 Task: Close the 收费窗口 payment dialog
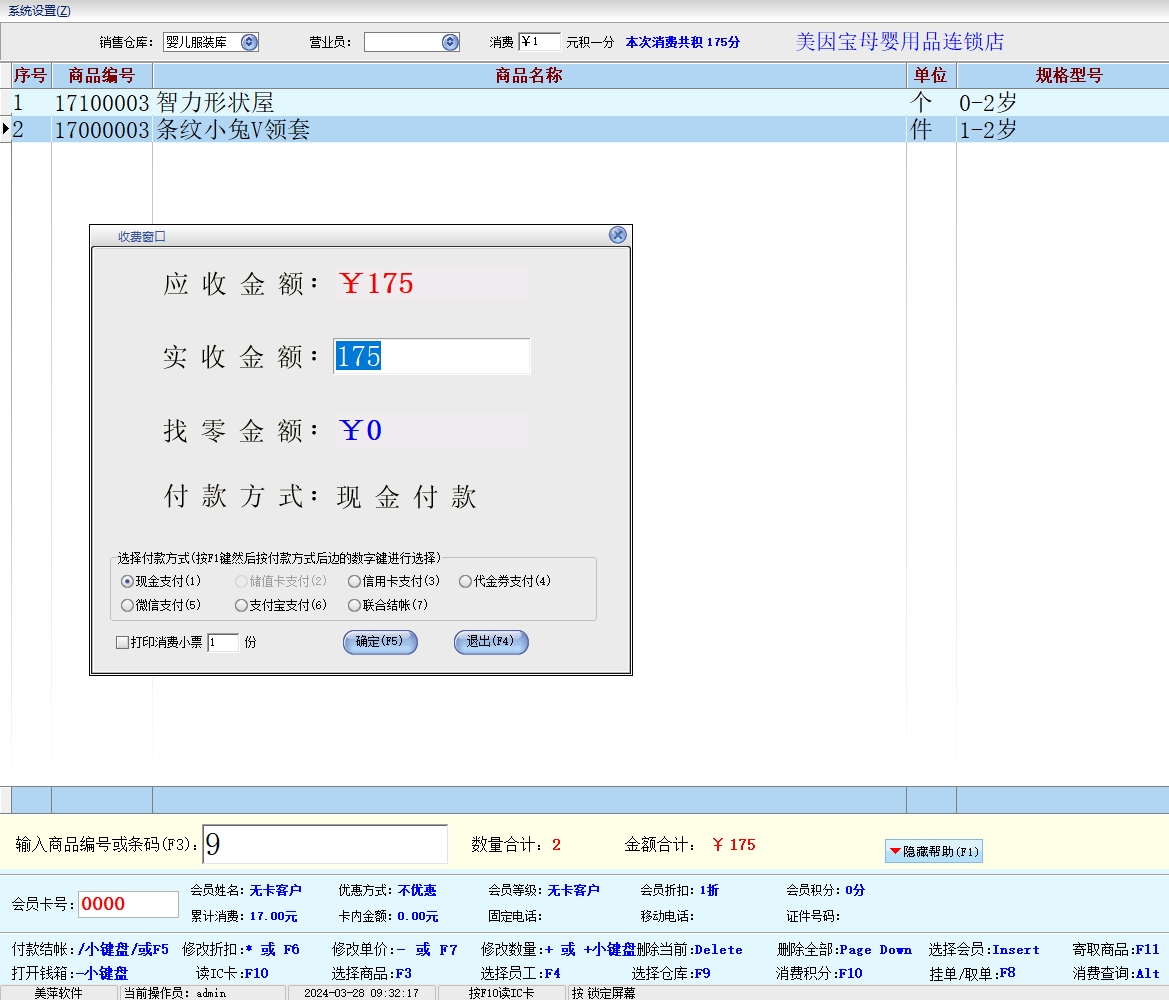tap(617, 235)
